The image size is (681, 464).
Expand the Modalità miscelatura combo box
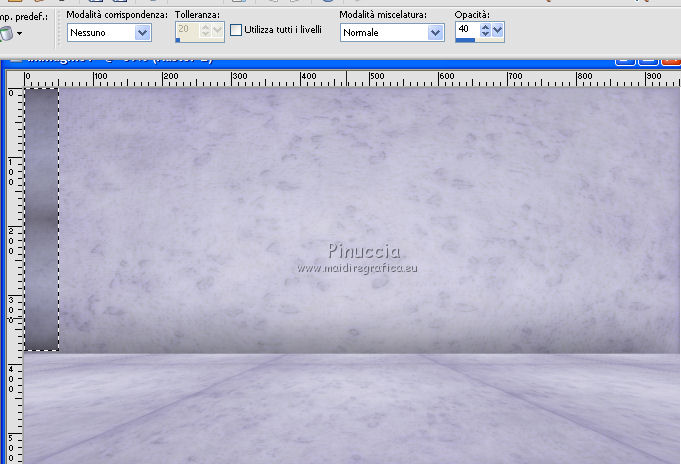point(435,33)
